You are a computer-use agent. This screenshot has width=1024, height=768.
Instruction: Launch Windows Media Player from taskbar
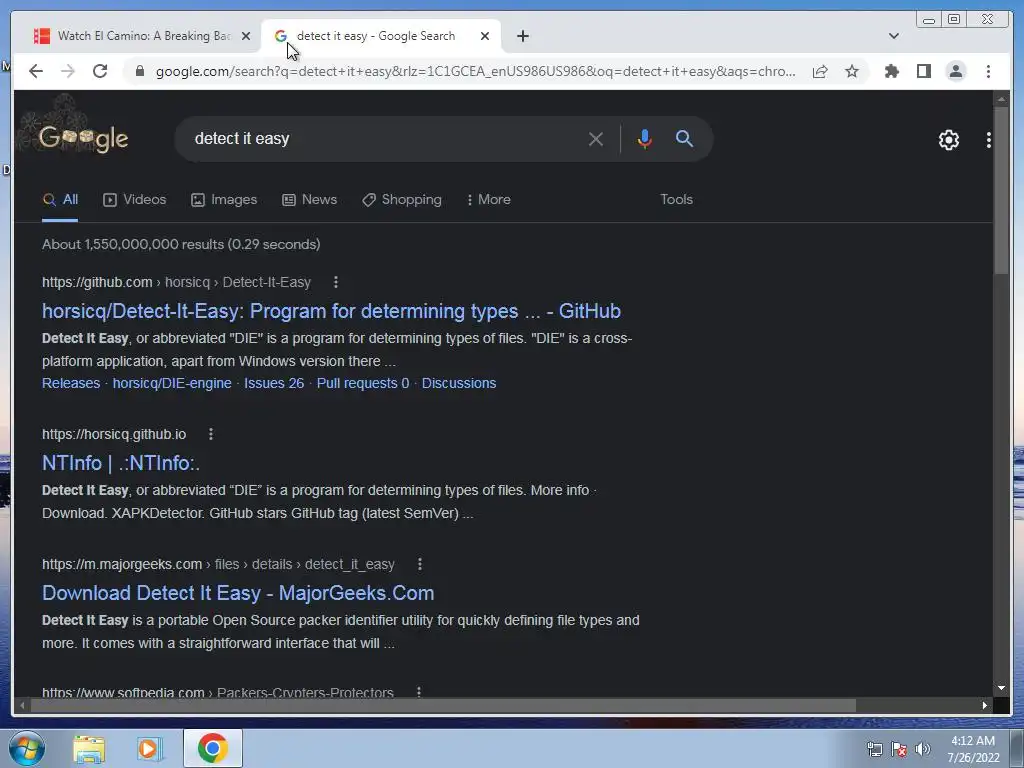149,749
